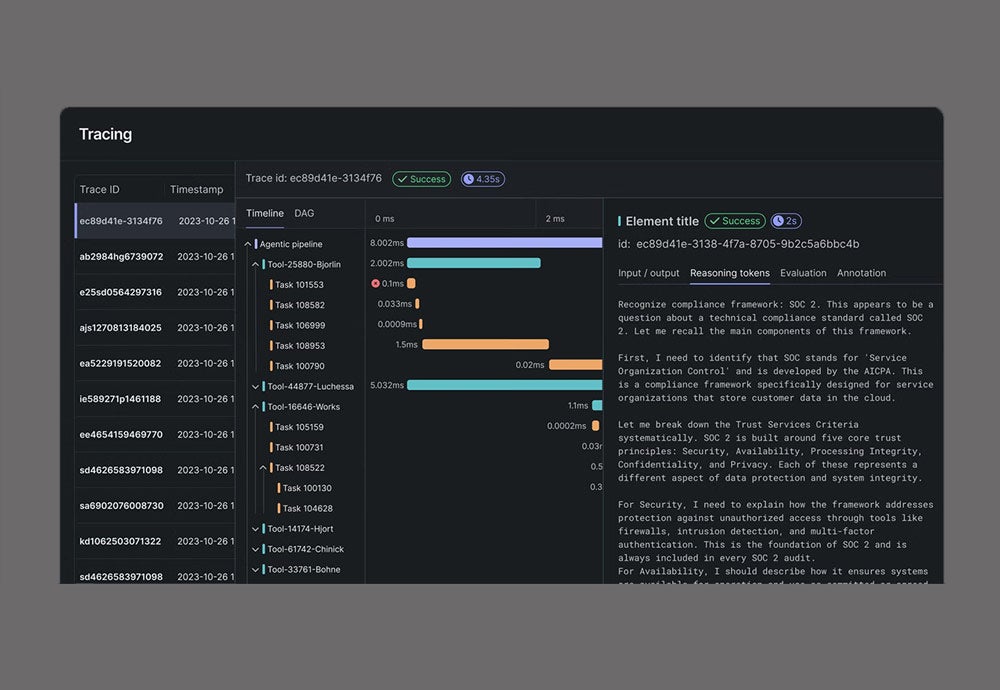Switch to the DAG tab
The image size is (1000, 690).
(x=304, y=213)
